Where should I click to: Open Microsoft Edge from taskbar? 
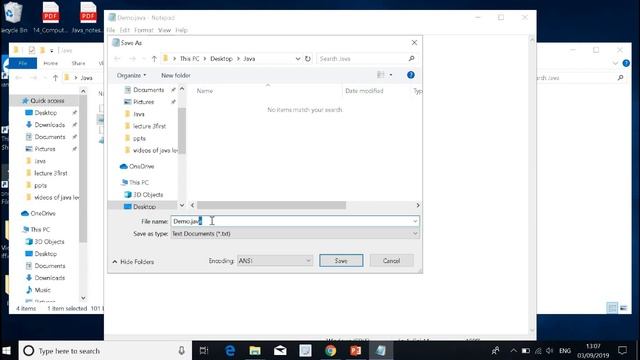[230, 351]
